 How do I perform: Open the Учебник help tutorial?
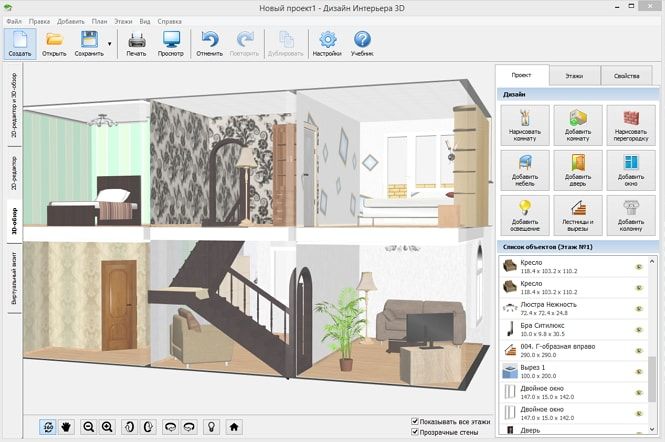(362, 44)
